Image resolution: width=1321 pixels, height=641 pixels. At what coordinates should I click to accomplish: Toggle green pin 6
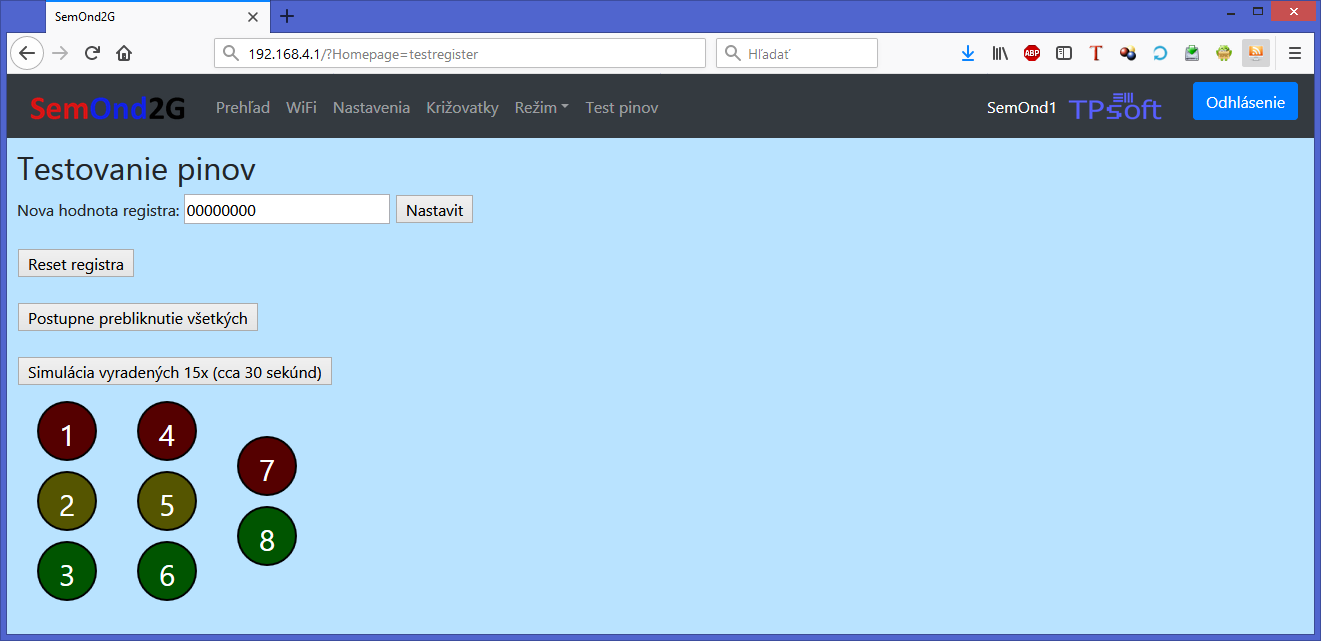tap(167, 572)
